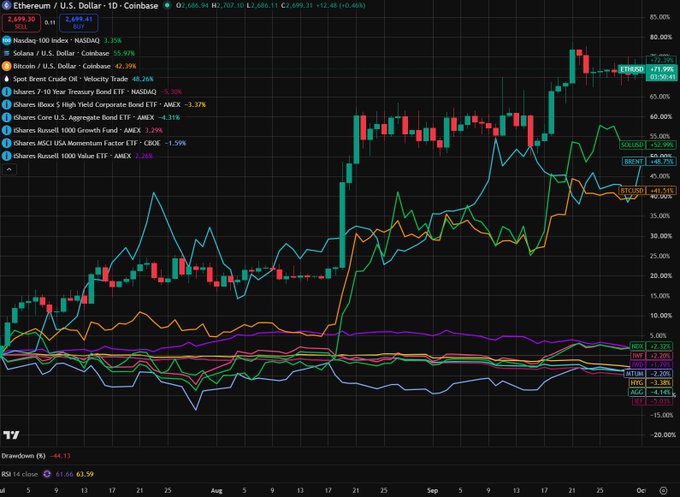
Task: Click the iShares High Yield Corporate icon
Action: click(x=7, y=105)
